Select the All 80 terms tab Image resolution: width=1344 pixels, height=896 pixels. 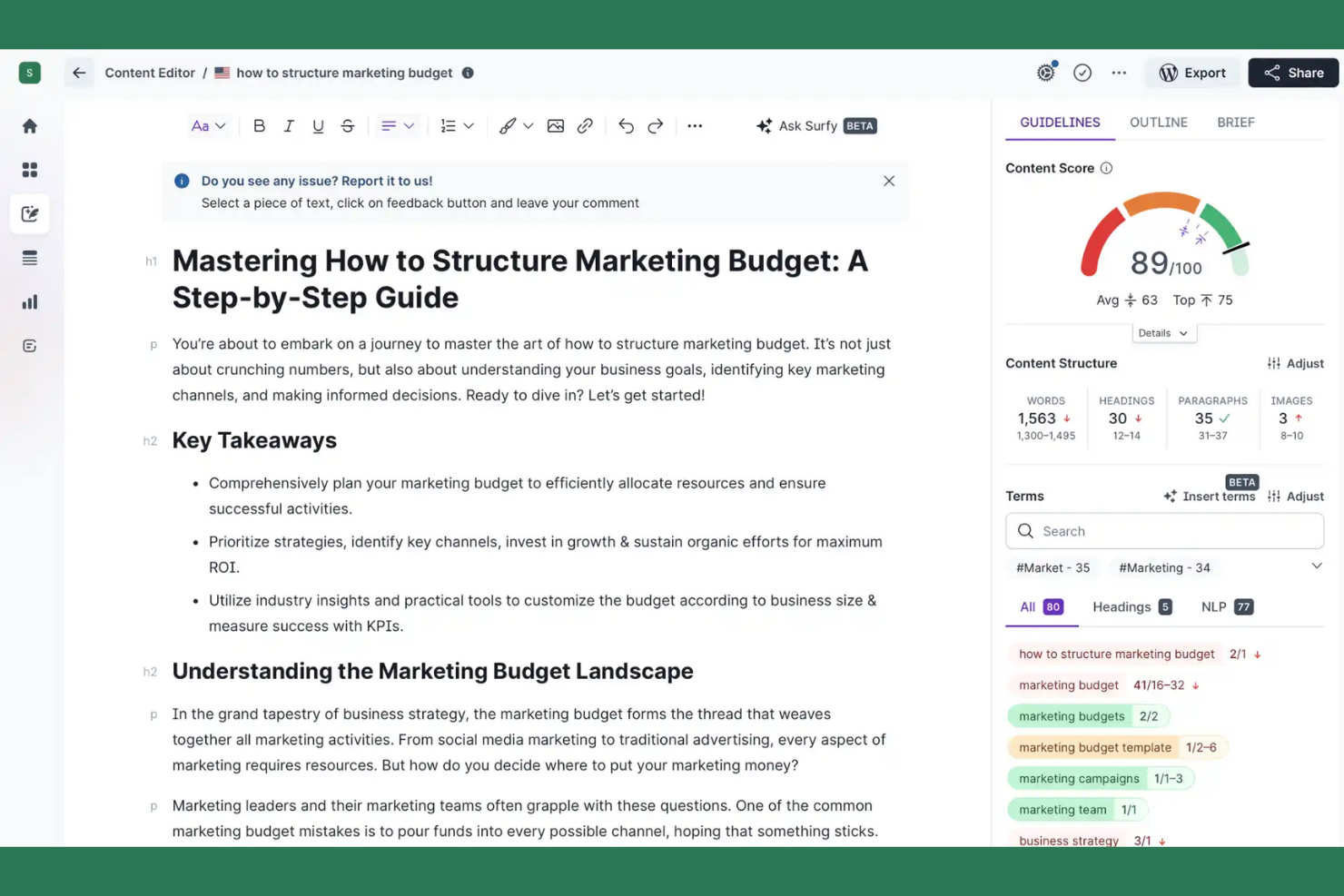click(x=1042, y=607)
